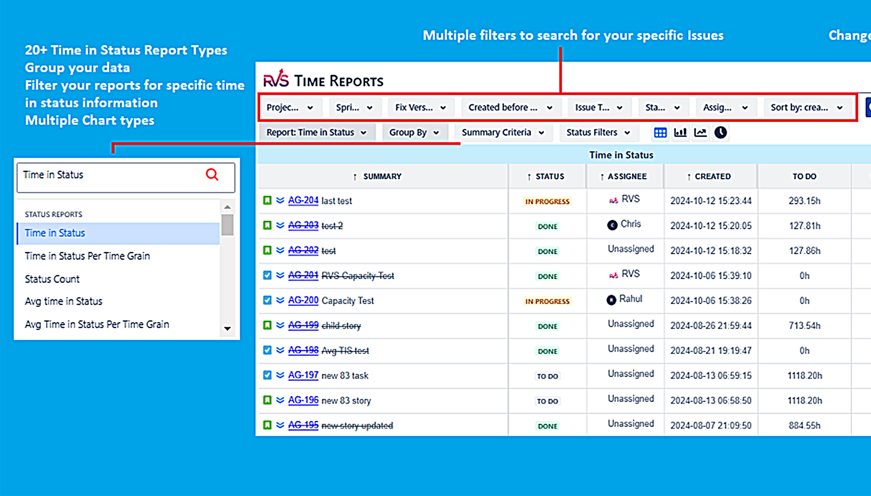
Task: Click Rahul avatar in AG-200 row
Action: (611, 300)
